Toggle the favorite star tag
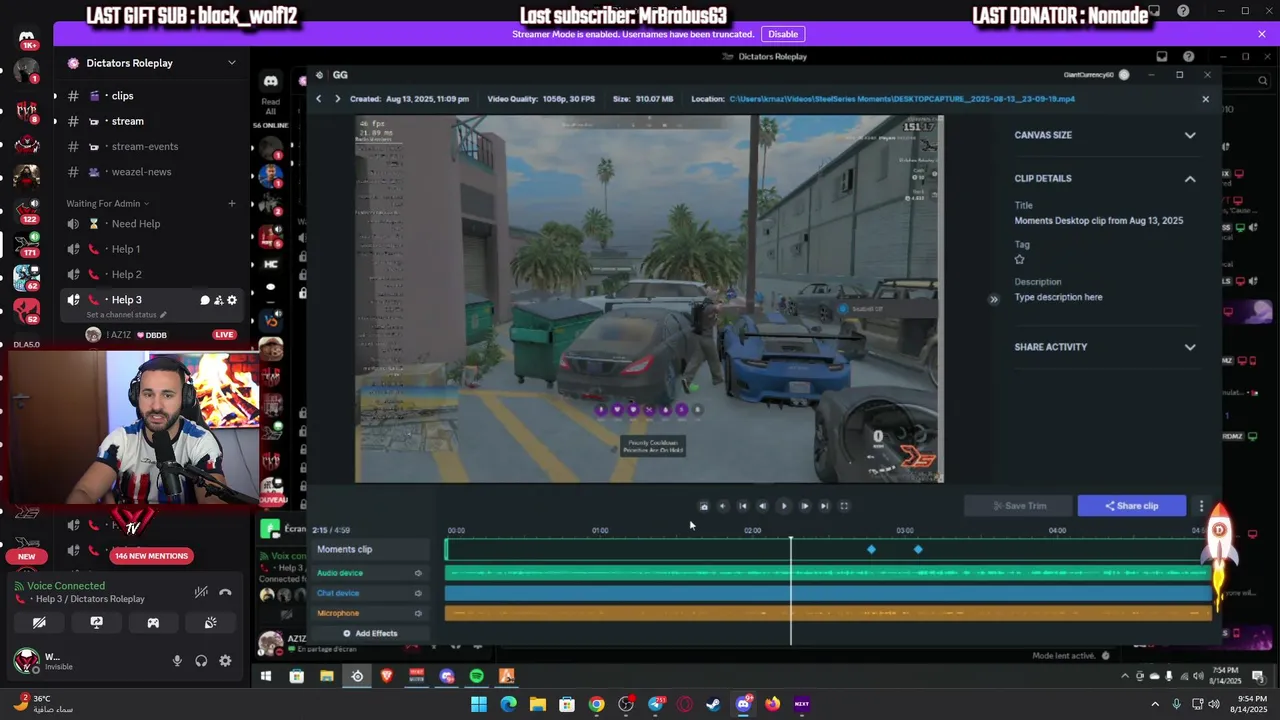Image resolution: width=1280 pixels, height=720 pixels. tap(1020, 260)
